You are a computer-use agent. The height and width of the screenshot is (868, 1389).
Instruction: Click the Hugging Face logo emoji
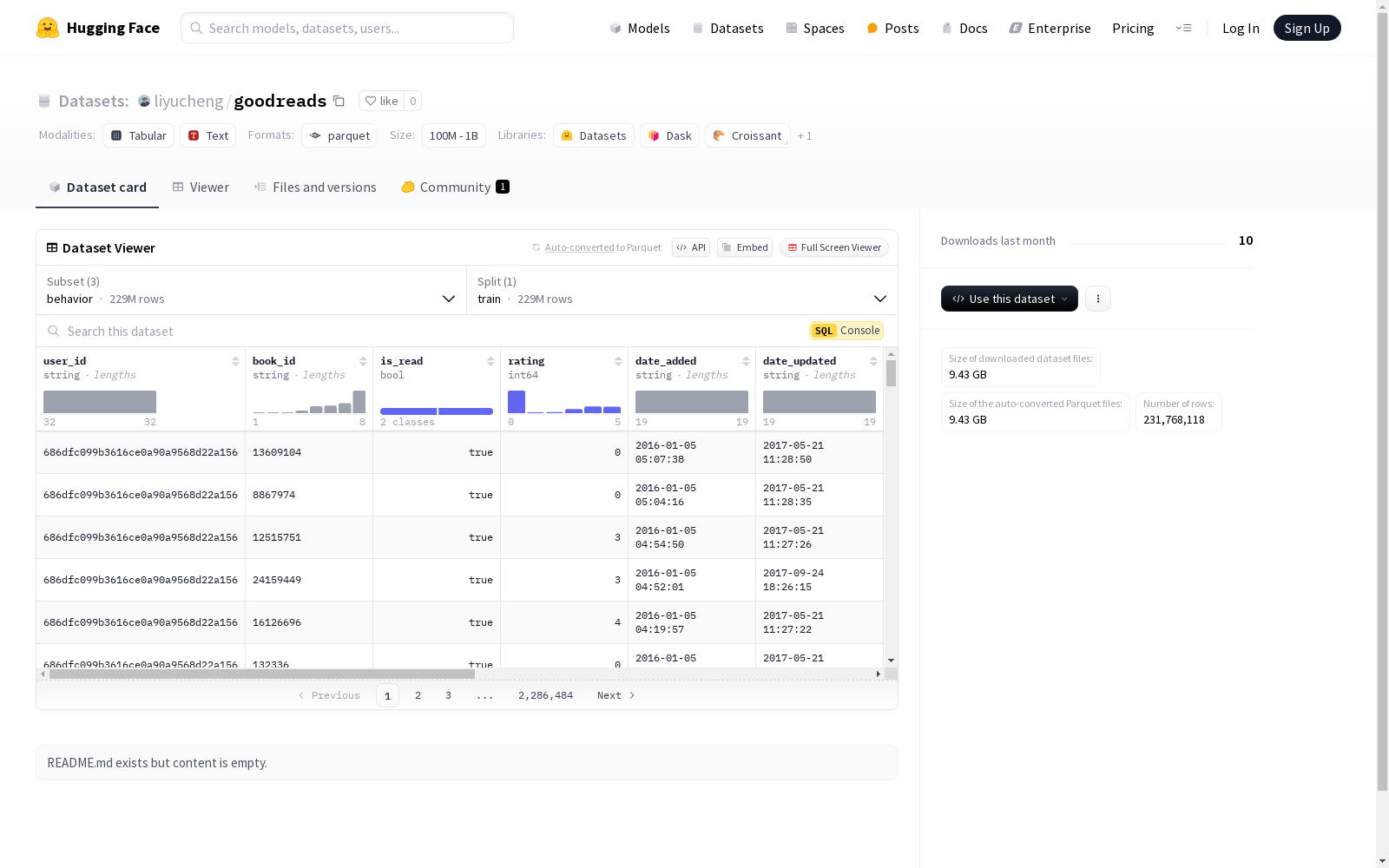48,28
